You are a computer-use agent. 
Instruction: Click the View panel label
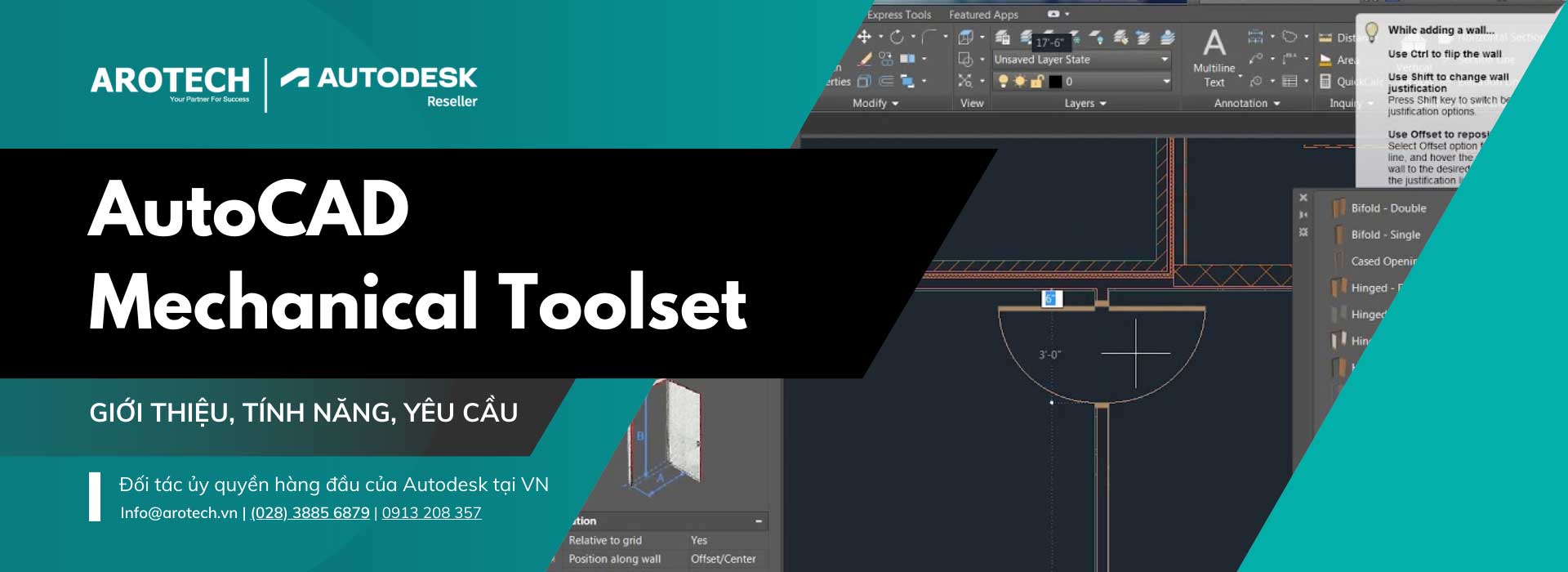point(972,103)
